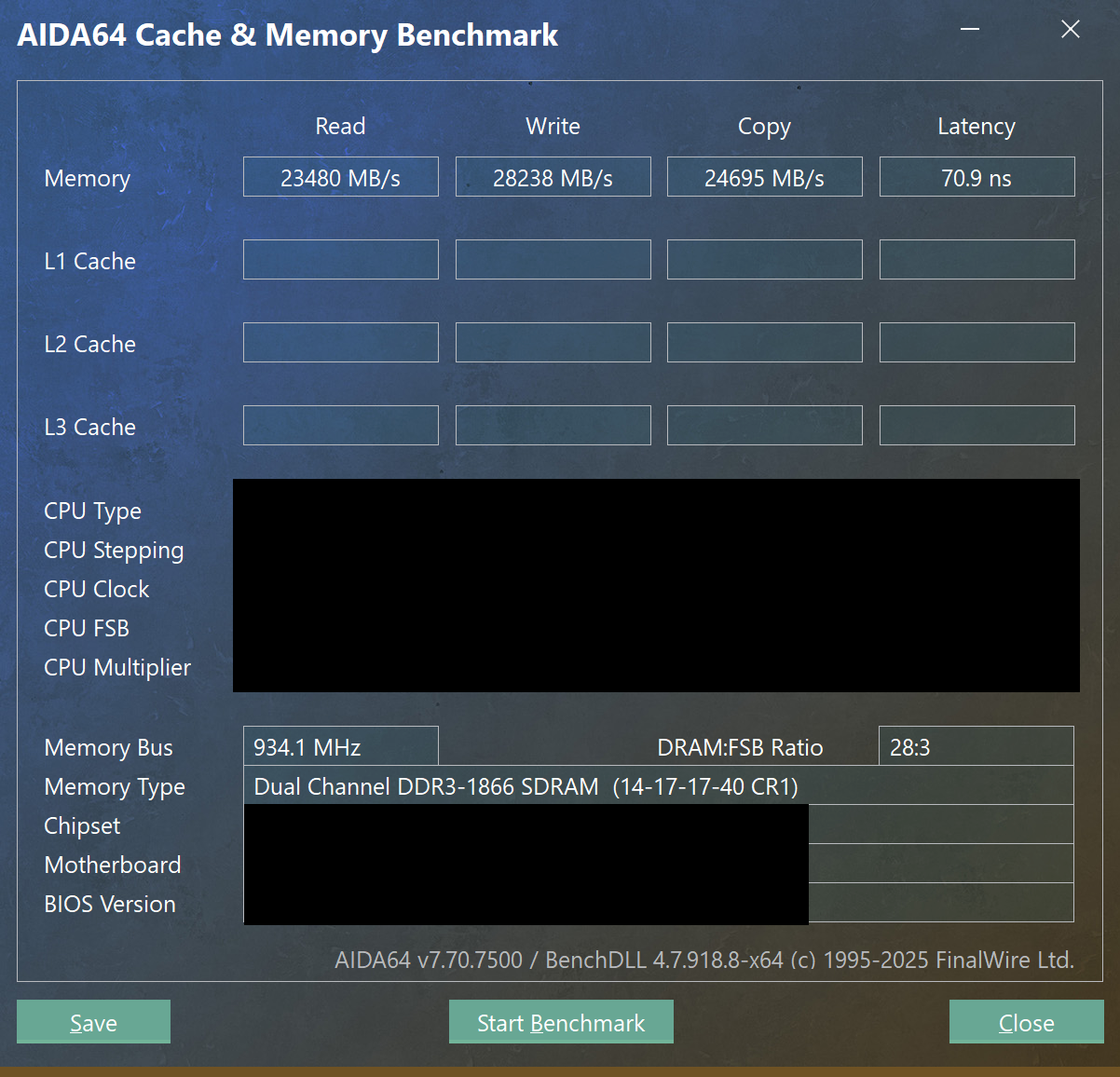Screen dimensions: 1120x1077
Task: Click the Motherboard label
Action: (x=113, y=865)
